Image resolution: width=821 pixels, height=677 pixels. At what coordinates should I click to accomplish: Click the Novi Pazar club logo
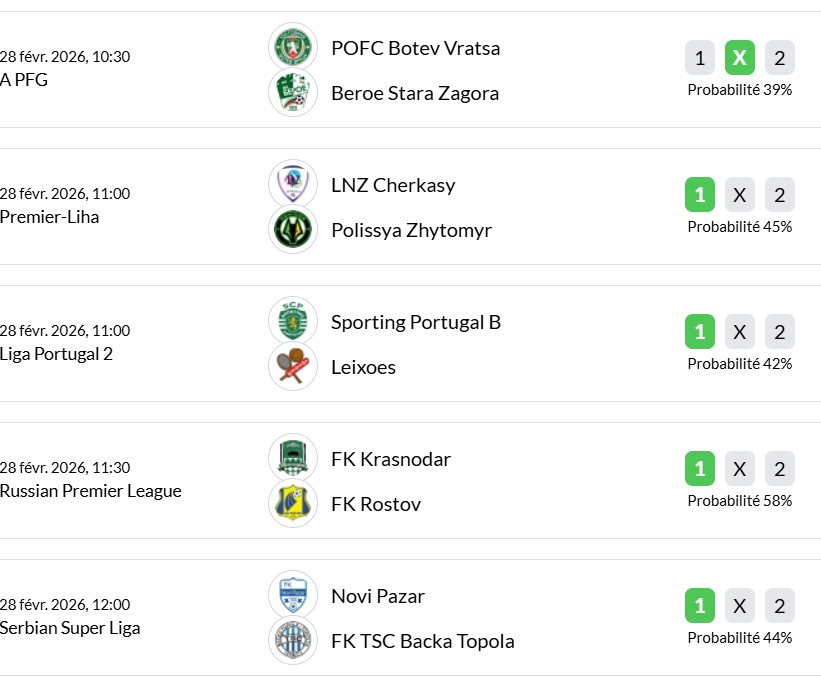tap(293, 595)
